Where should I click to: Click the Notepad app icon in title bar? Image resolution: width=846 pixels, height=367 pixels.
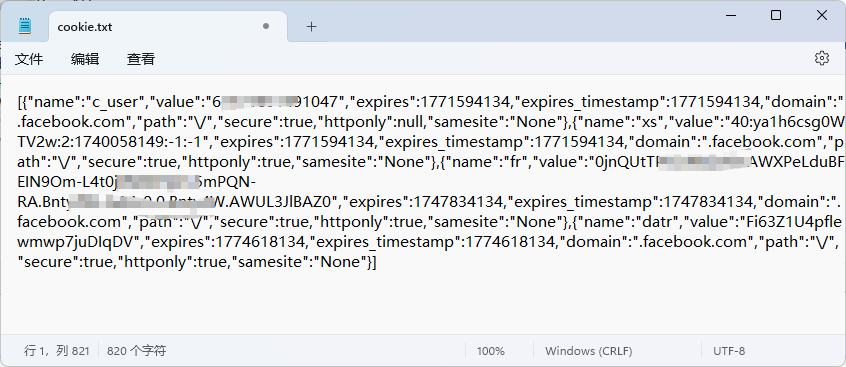coord(25,26)
